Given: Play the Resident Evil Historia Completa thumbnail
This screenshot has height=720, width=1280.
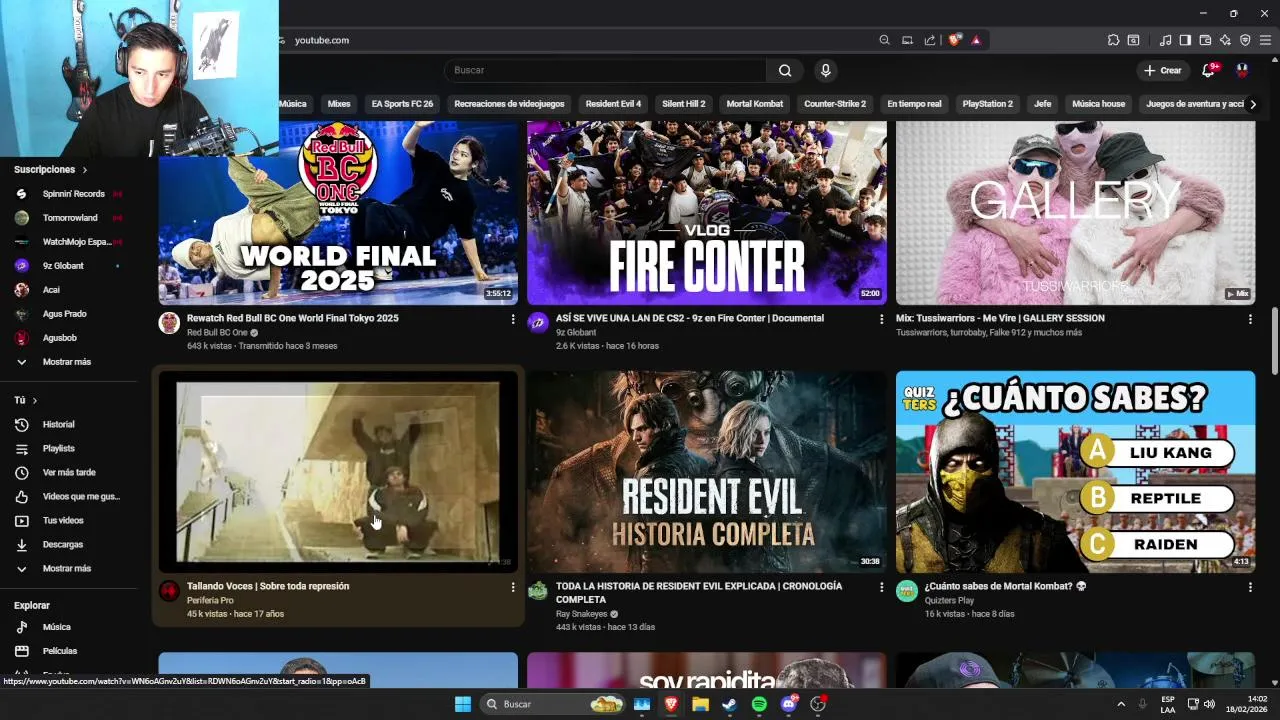Looking at the screenshot, I should 707,472.
